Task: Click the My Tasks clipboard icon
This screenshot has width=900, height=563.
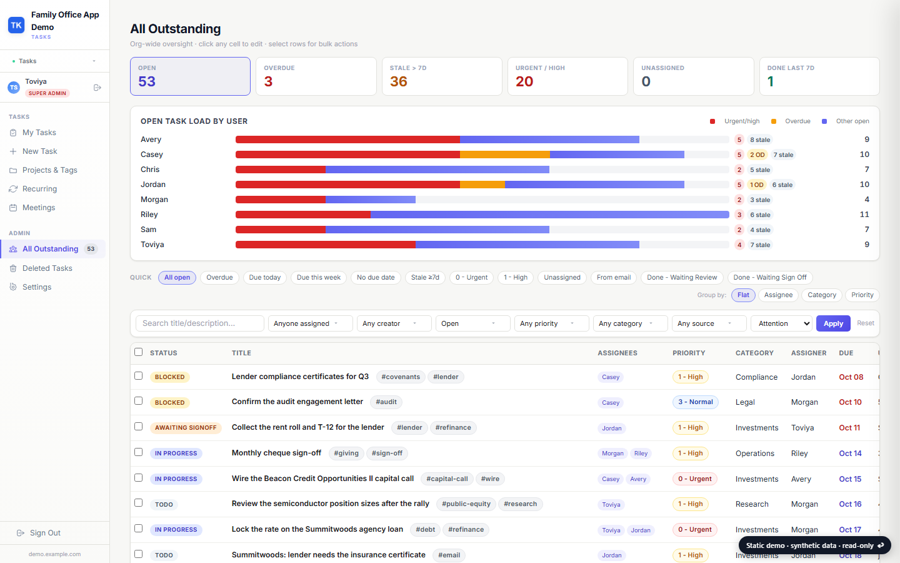Action: pos(13,133)
